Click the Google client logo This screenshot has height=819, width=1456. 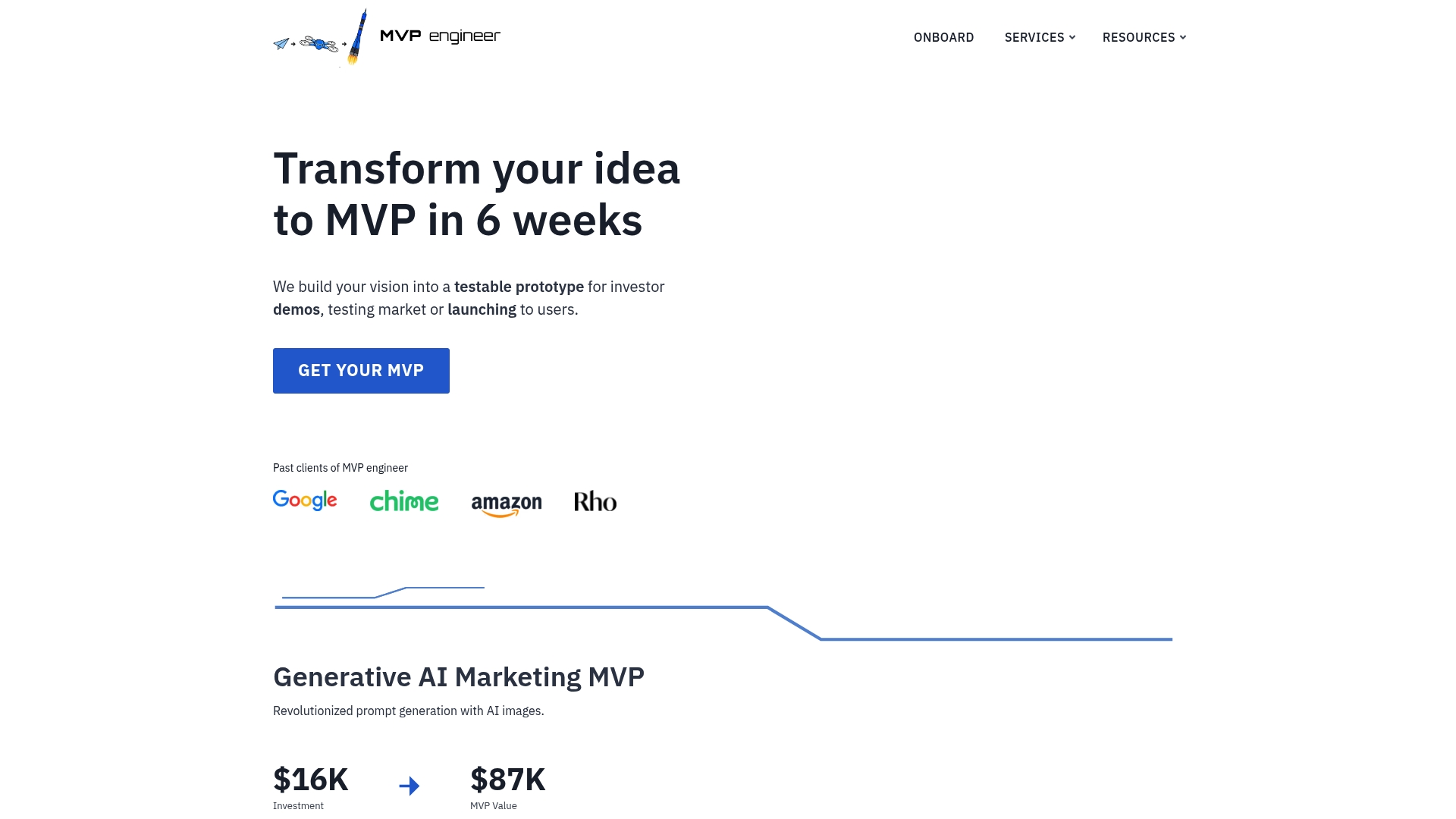pos(304,500)
